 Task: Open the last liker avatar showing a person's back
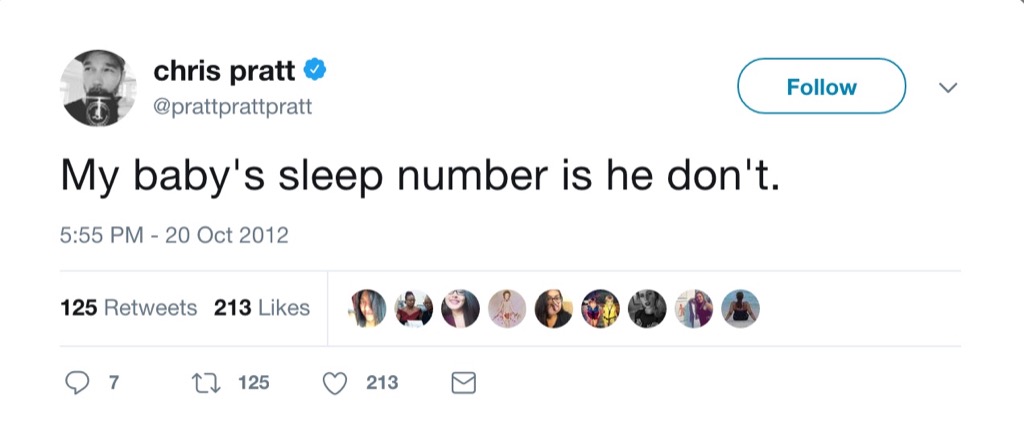[x=740, y=308]
